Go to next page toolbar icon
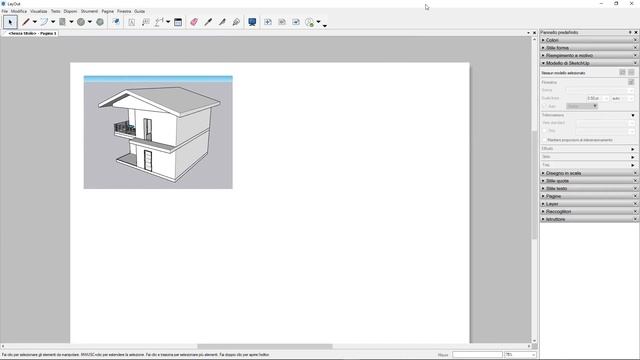This screenshot has width=640, height=360. [x=296, y=22]
